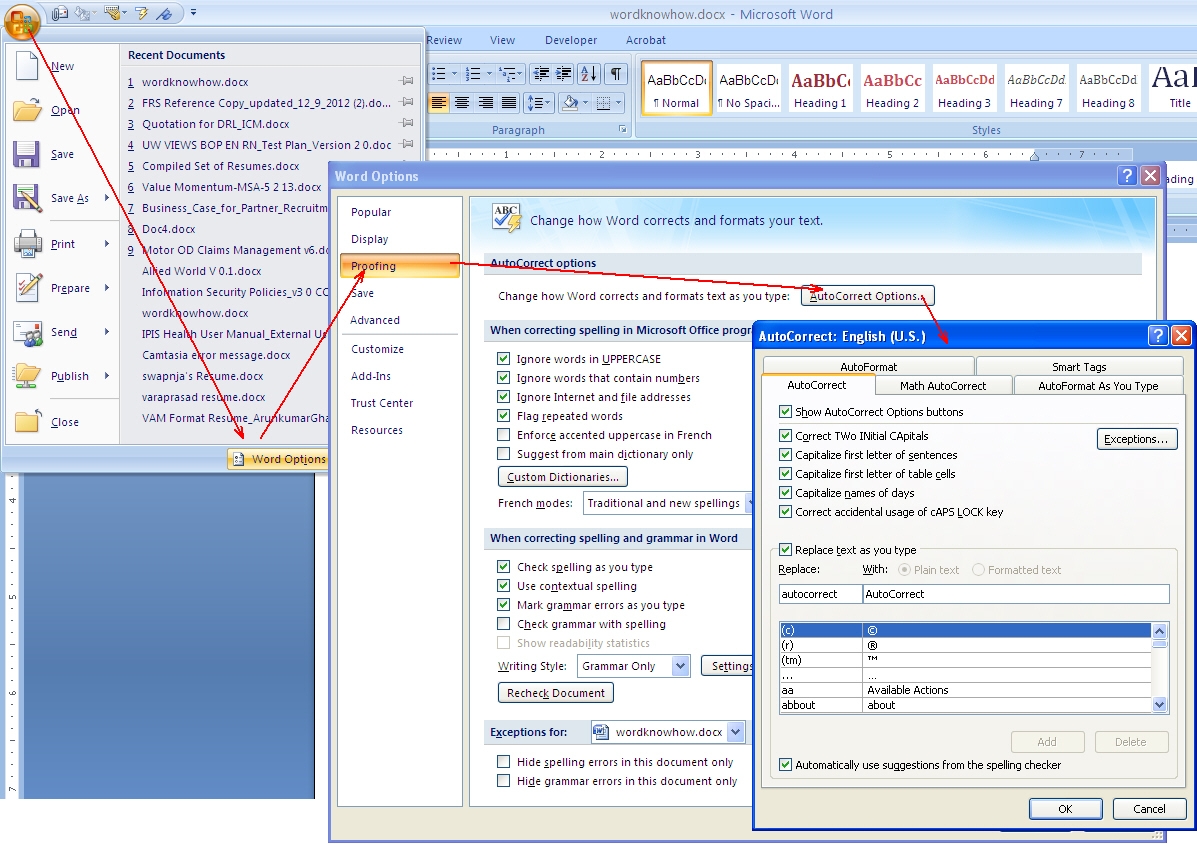Click the lightning bolt Quick Access icon
This screenshot has height=844, width=1197.
141,13
